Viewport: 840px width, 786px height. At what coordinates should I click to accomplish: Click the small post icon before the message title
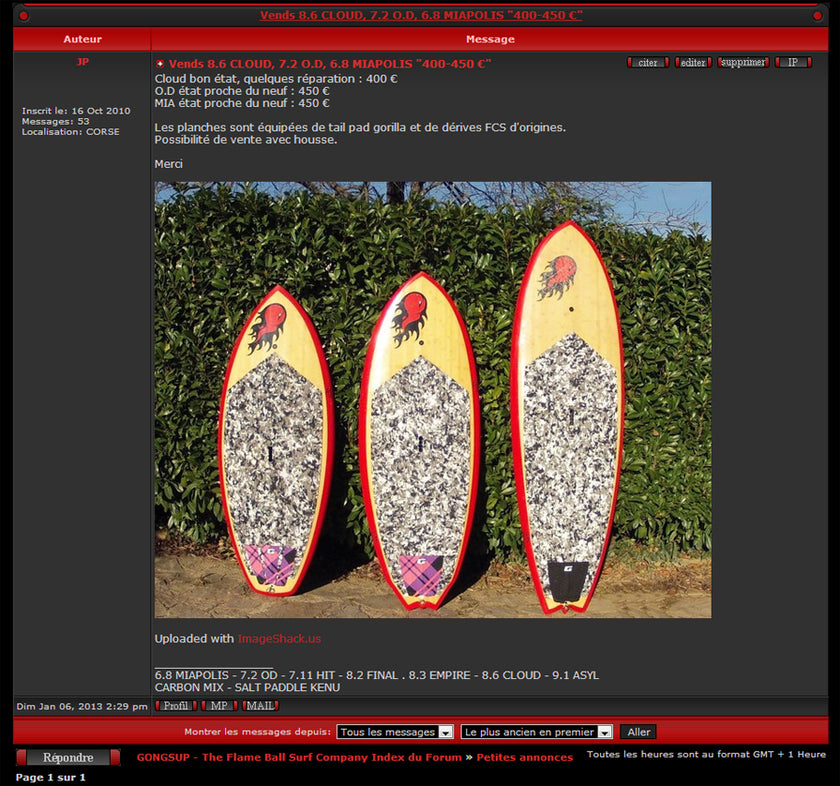coord(160,64)
